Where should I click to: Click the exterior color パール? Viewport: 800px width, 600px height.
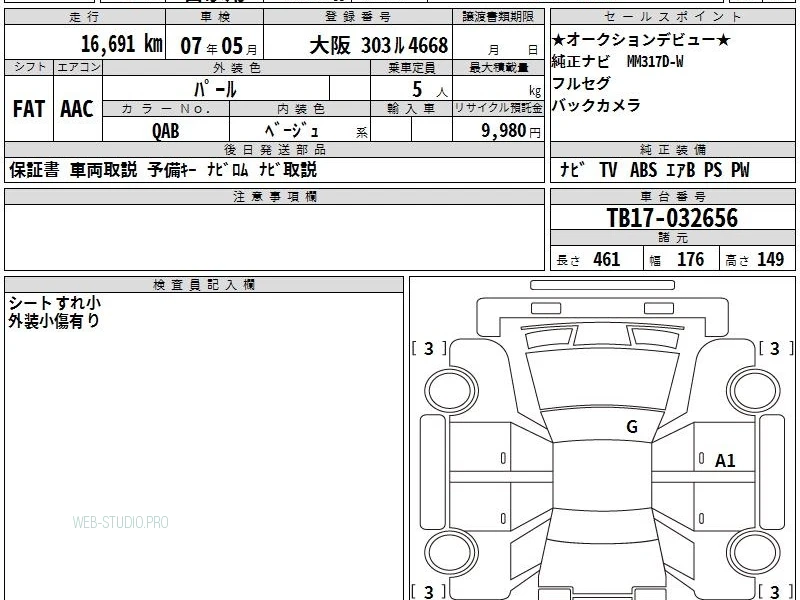tap(215, 89)
